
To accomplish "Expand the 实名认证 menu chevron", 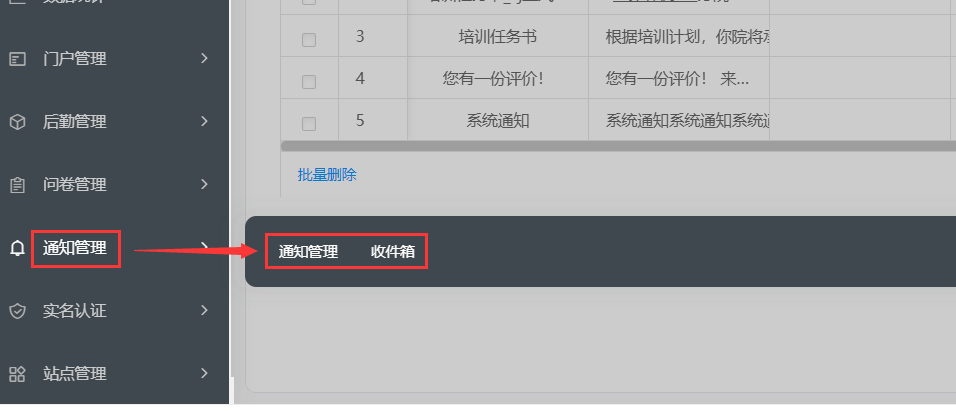I will (x=205, y=310).
